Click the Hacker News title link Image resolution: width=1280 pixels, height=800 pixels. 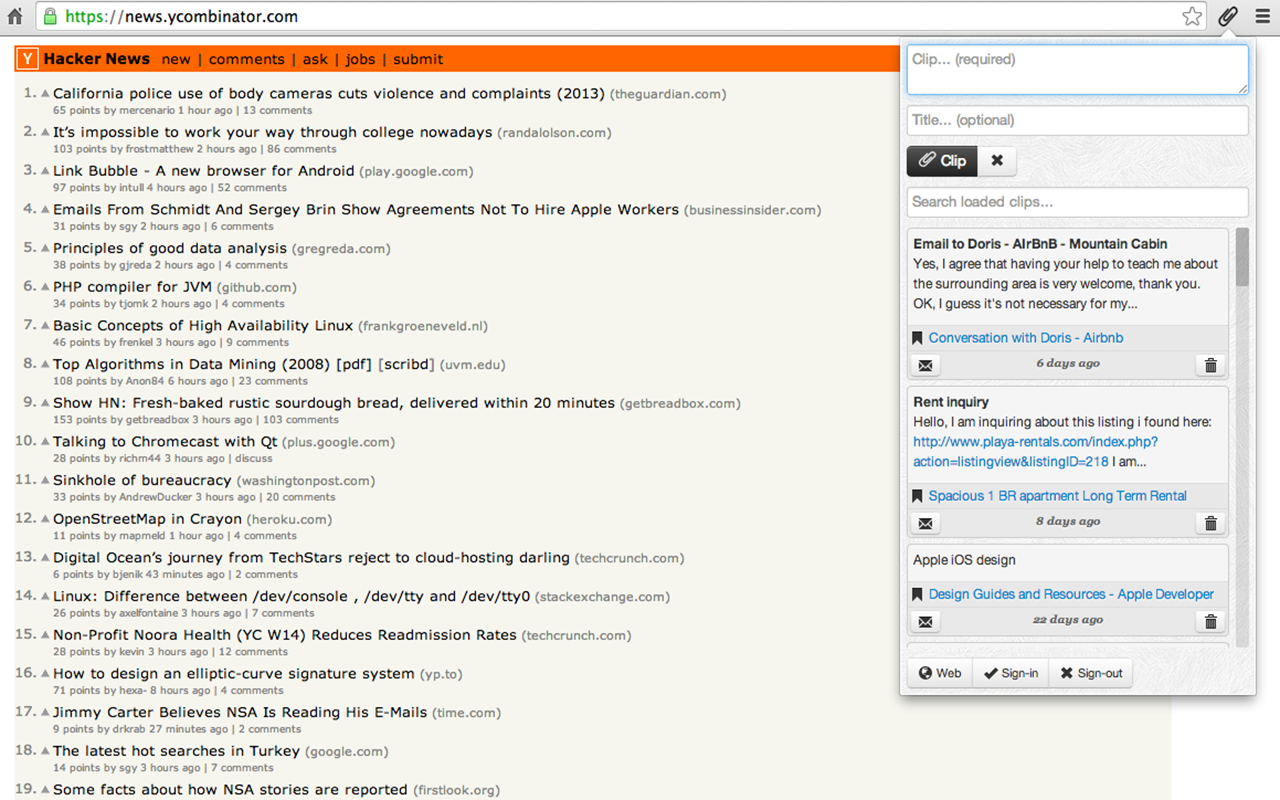[x=97, y=59]
